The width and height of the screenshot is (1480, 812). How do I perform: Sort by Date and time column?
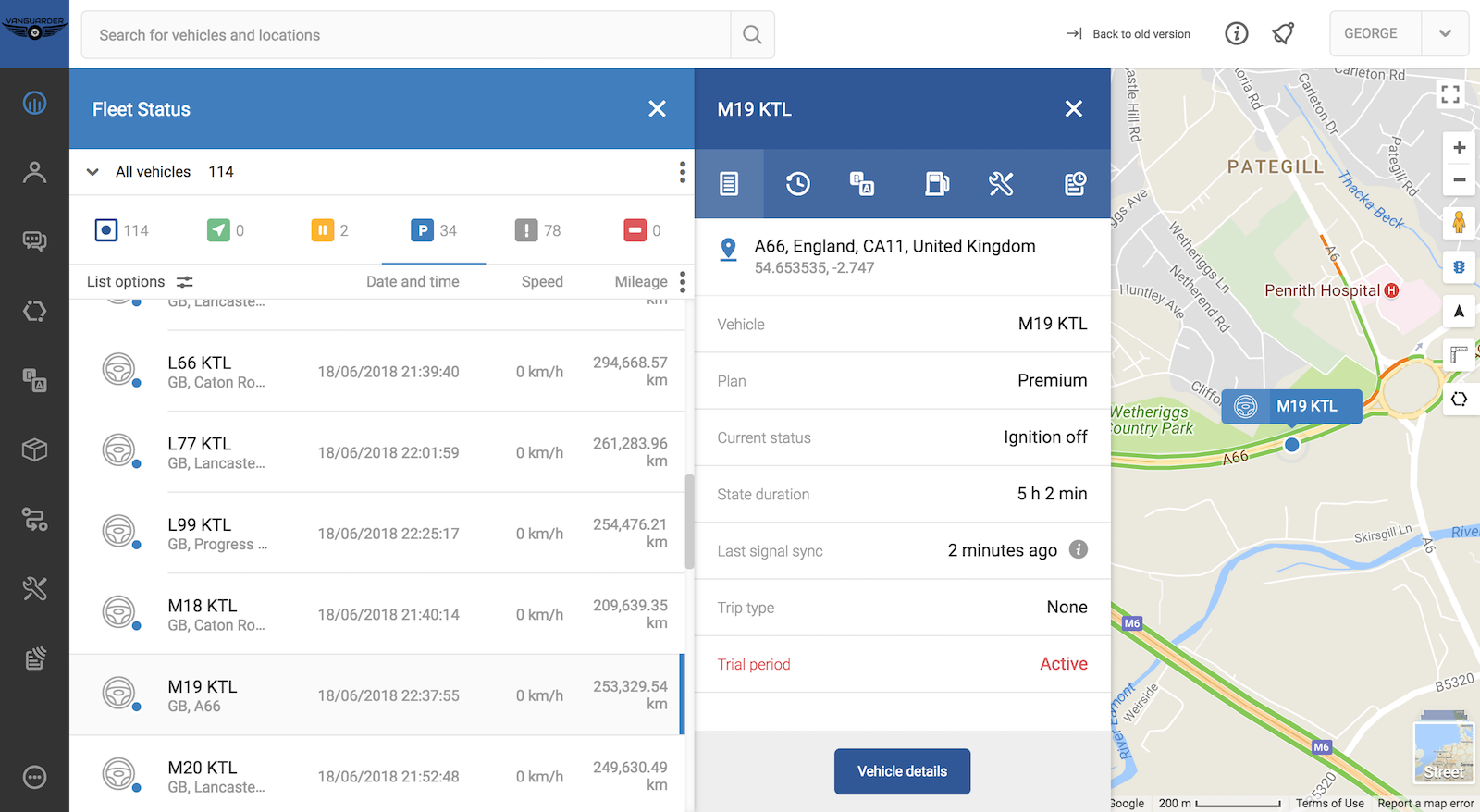[x=413, y=282]
